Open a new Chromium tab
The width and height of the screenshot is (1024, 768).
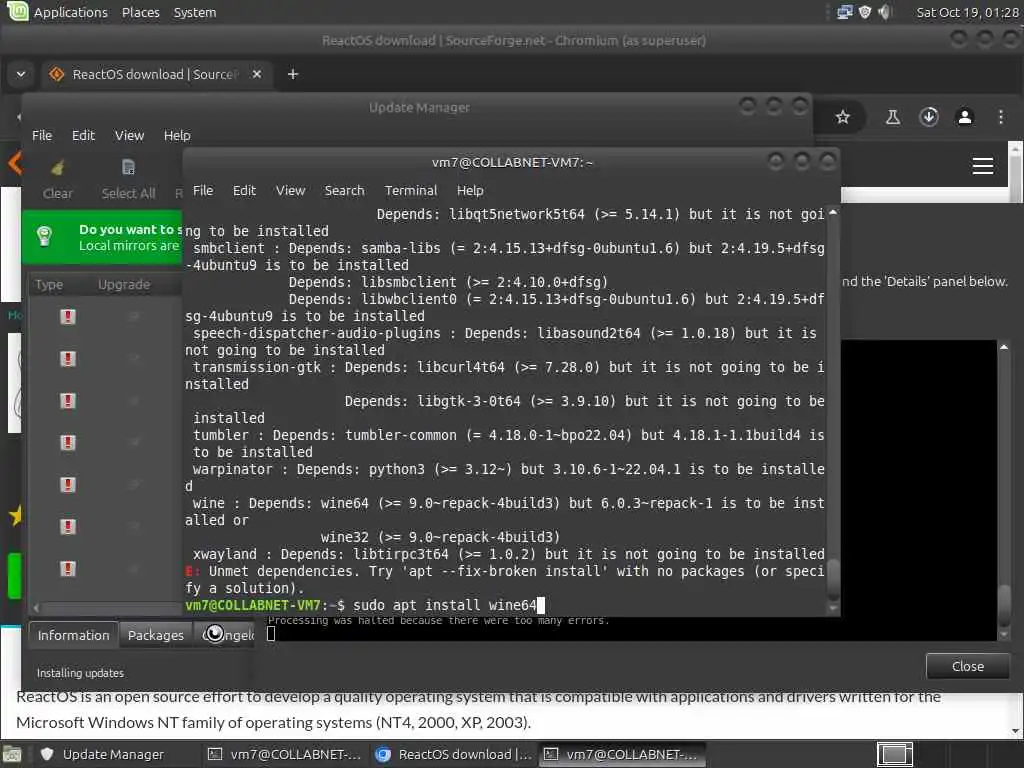pyautogui.click(x=293, y=74)
